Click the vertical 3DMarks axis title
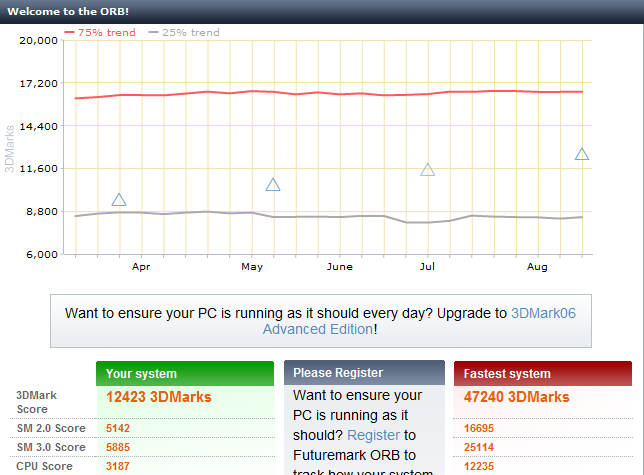The image size is (644, 475). (9, 149)
